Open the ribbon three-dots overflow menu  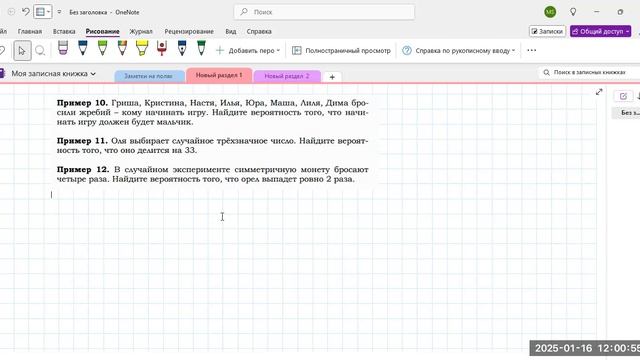[x=531, y=50]
